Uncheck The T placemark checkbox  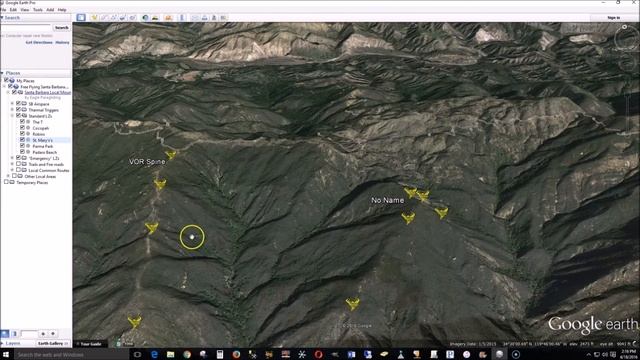coord(22,122)
